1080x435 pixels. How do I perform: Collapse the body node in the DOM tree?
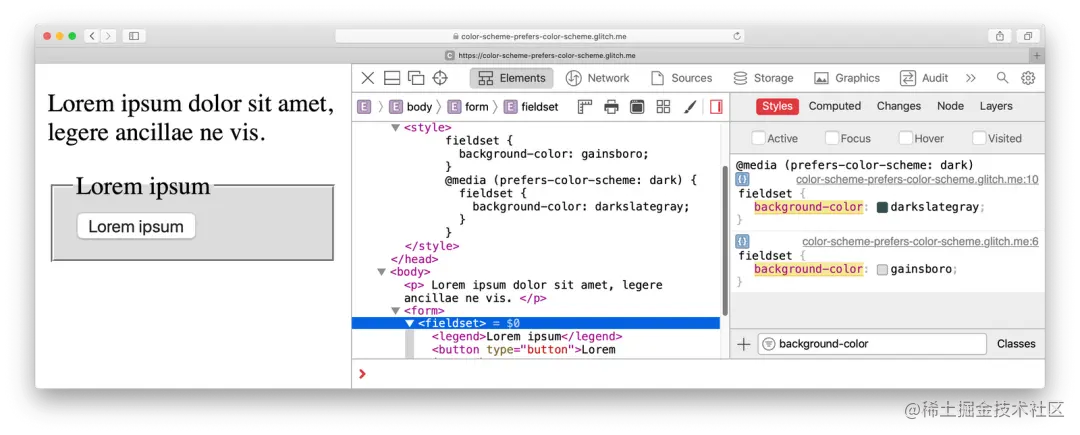[382, 272]
